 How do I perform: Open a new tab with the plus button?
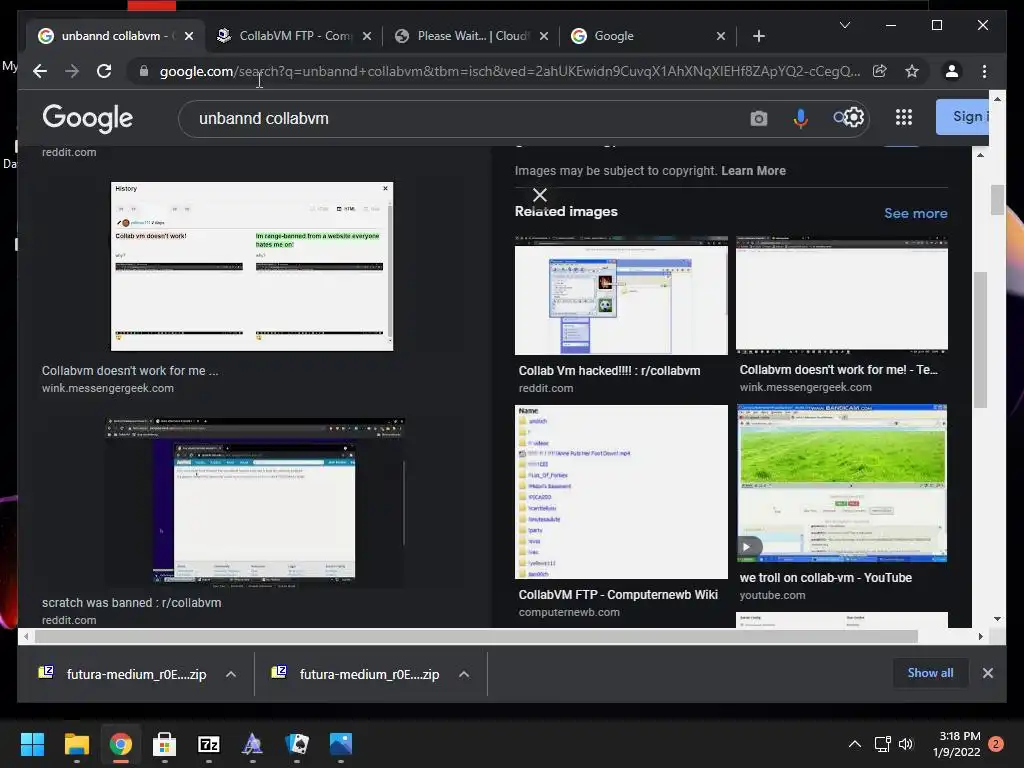coord(758,36)
